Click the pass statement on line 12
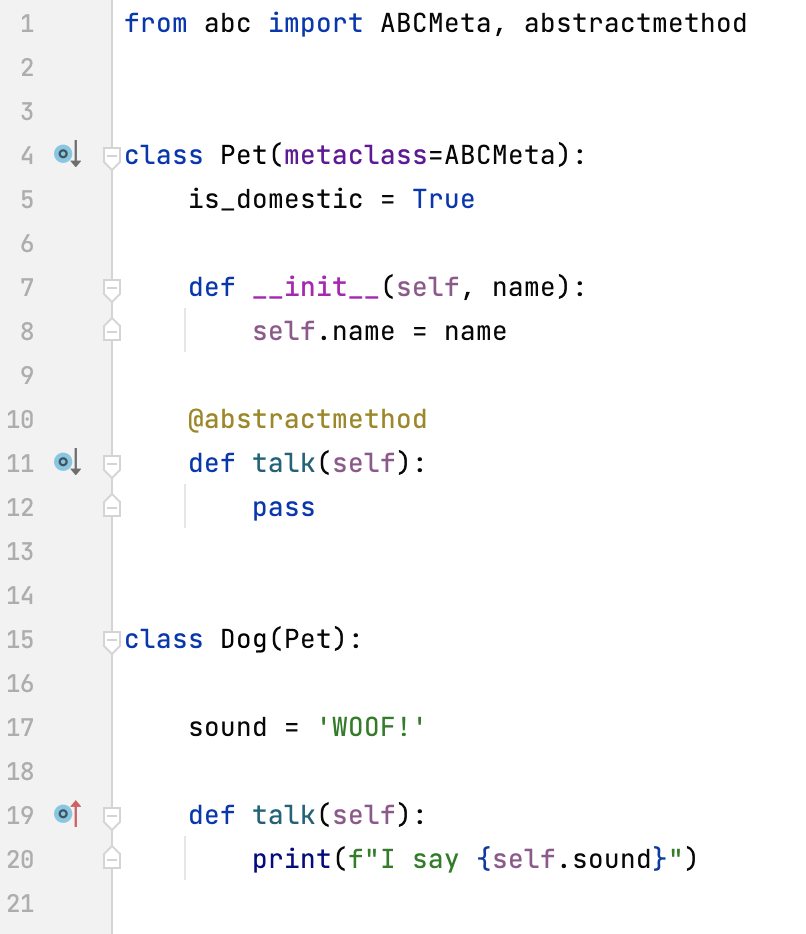This screenshot has height=934, width=806. click(x=283, y=507)
